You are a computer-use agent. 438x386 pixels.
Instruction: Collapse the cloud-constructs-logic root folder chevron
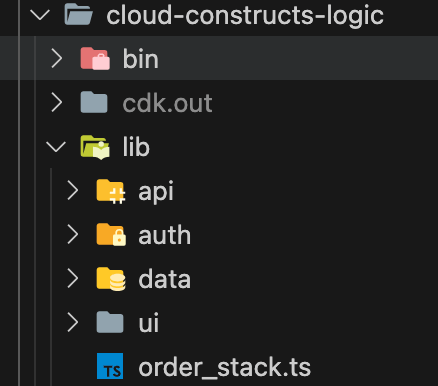tap(40, 15)
